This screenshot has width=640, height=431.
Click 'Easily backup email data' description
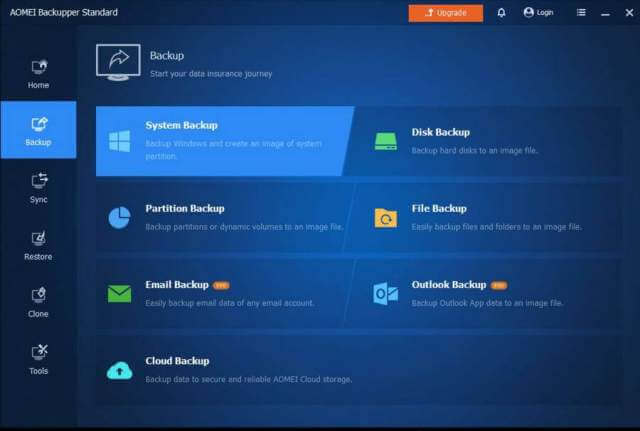click(230, 303)
